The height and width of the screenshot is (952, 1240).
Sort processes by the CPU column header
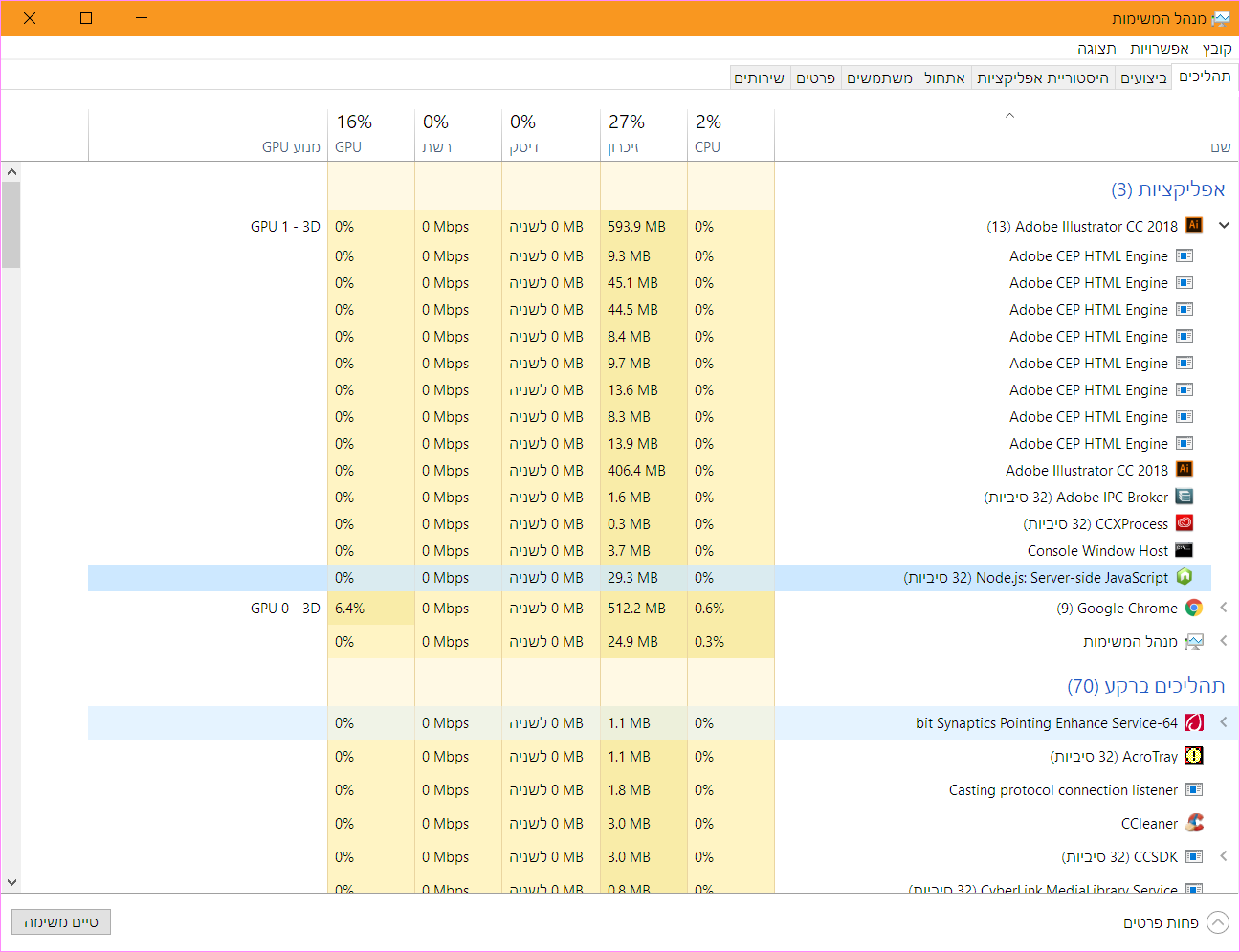point(731,134)
